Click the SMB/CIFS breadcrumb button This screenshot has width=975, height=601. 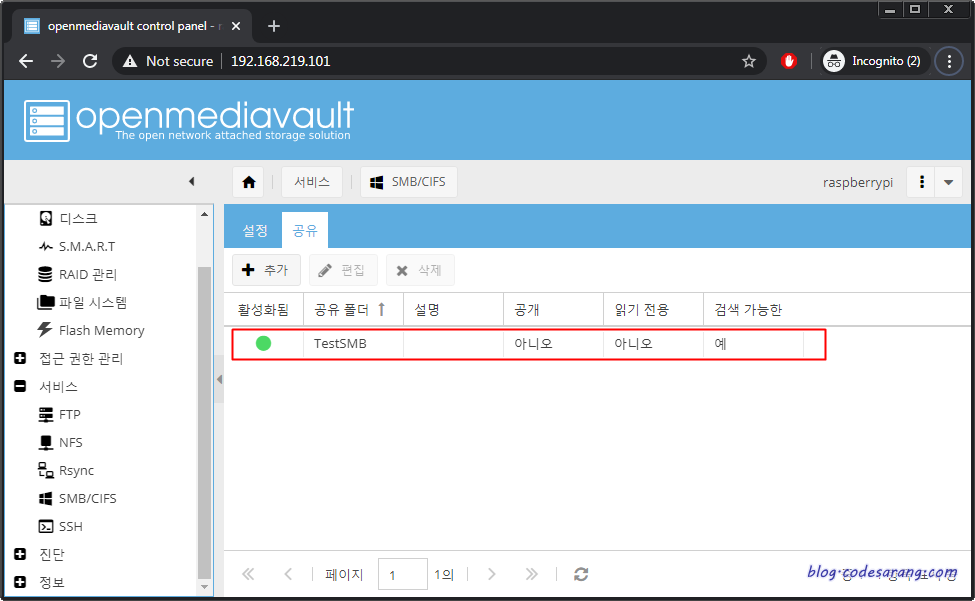[409, 182]
